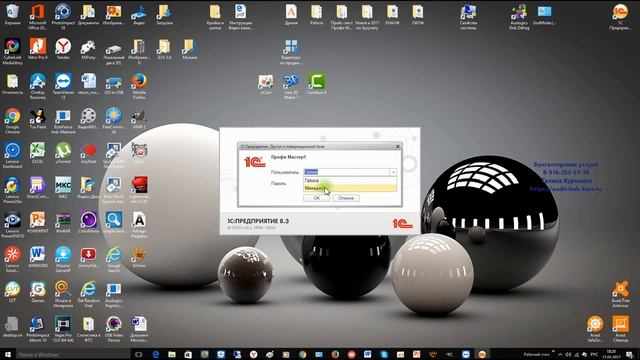This screenshot has width=640, height=360.
Task: Click the Windows taskbar search box
Action: point(73,354)
